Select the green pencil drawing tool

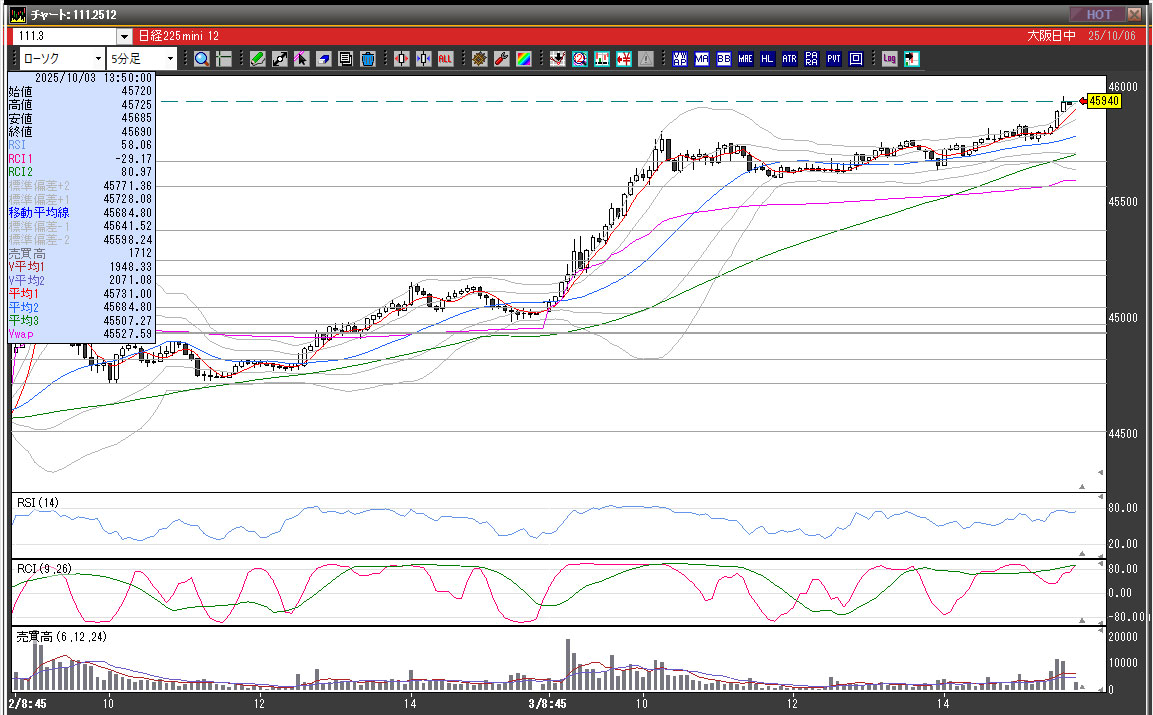257,59
